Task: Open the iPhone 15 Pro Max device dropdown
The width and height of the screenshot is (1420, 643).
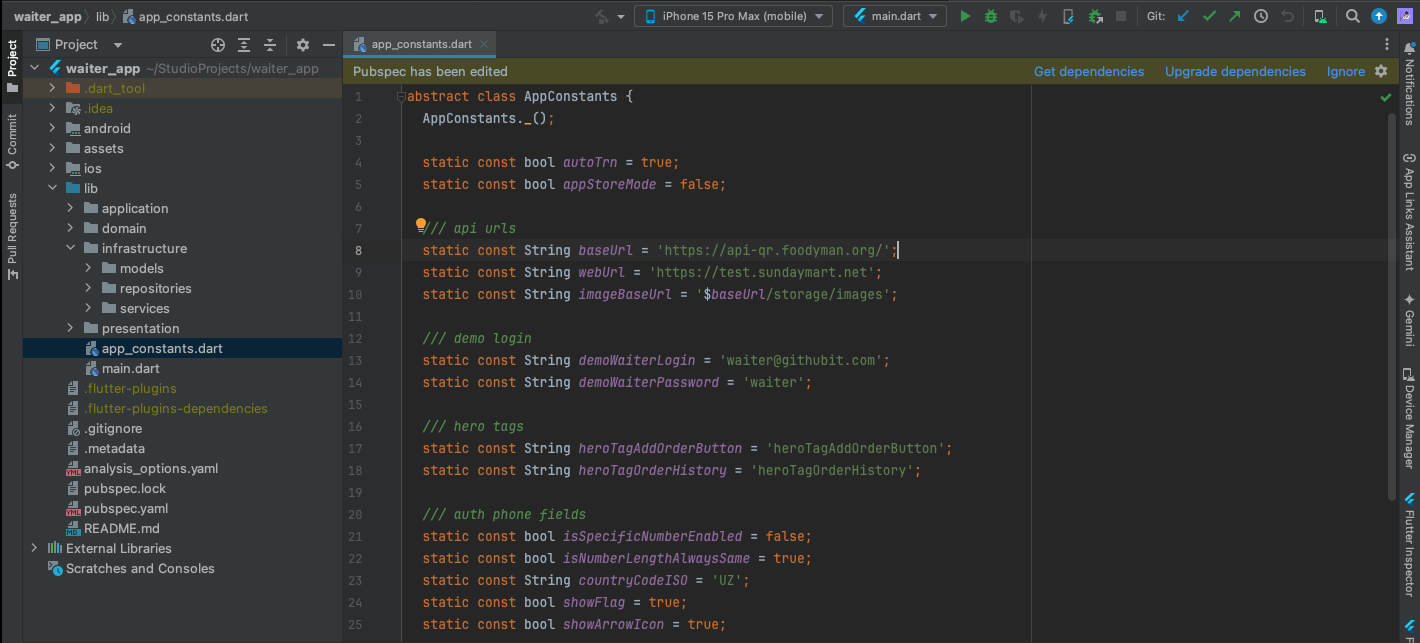Action: (733, 16)
